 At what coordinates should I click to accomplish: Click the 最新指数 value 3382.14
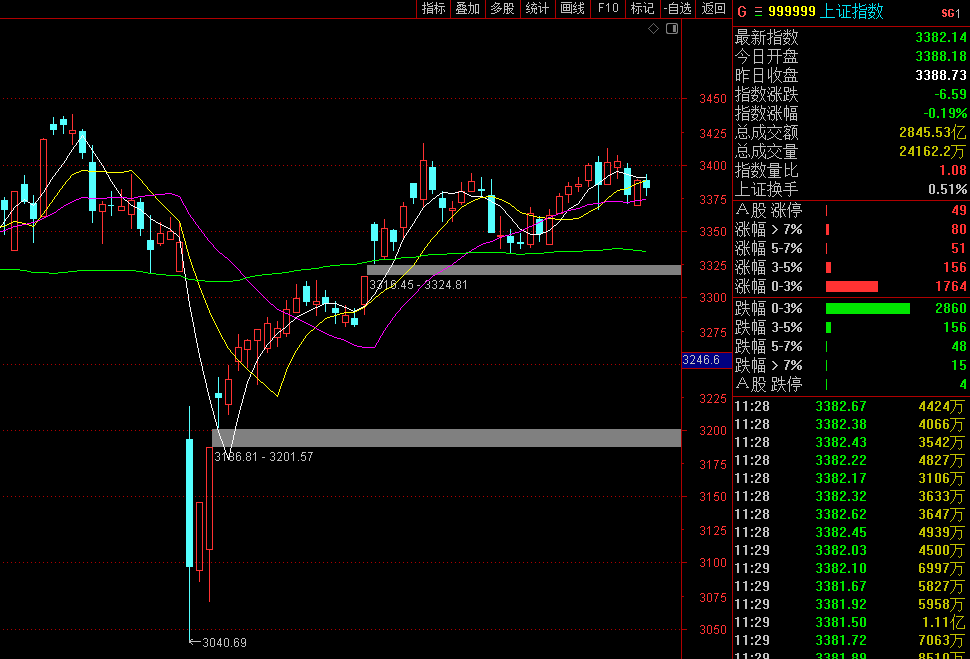[x=940, y=37]
